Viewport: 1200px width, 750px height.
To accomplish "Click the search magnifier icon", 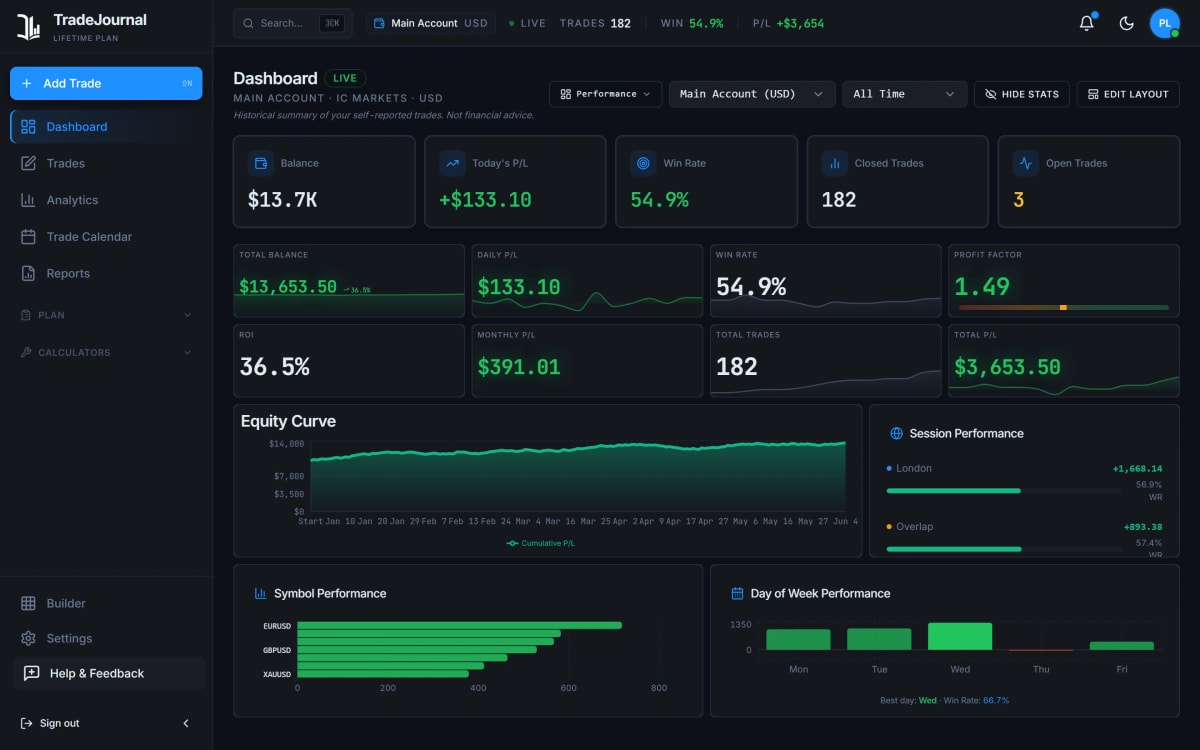I will (249, 23).
